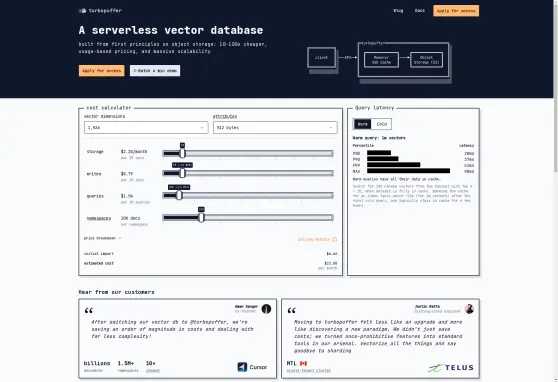558x382 pixels.
Task: Click the queries row label
Action: (x=95, y=196)
